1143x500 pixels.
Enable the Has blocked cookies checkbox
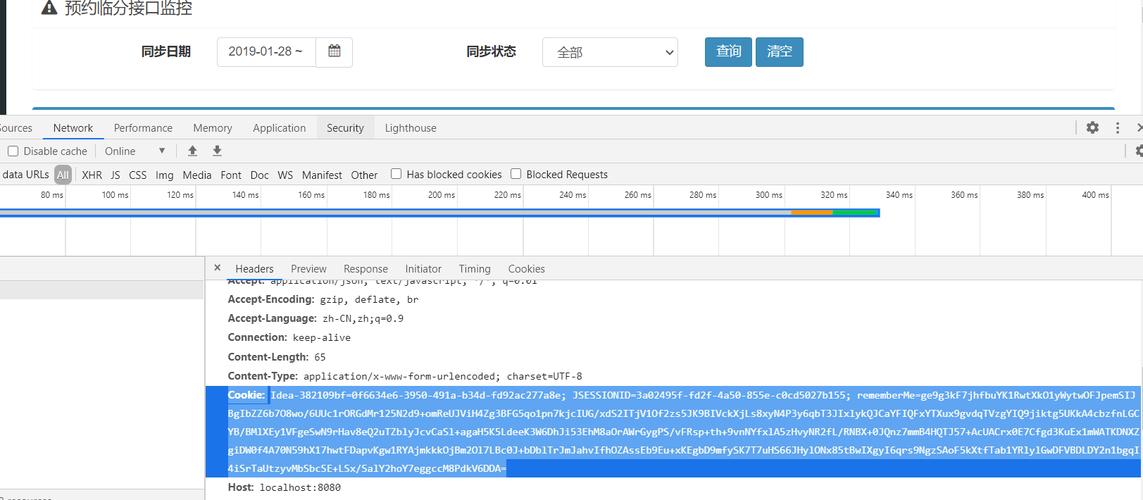[396, 173]
